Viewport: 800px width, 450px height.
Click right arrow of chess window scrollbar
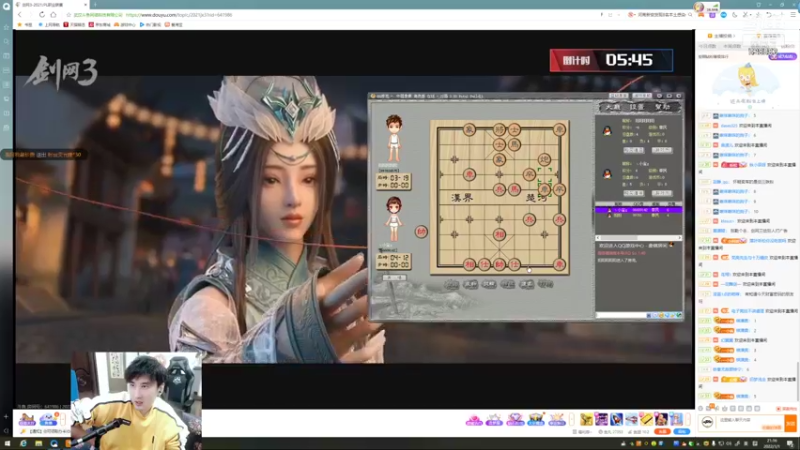680,238
